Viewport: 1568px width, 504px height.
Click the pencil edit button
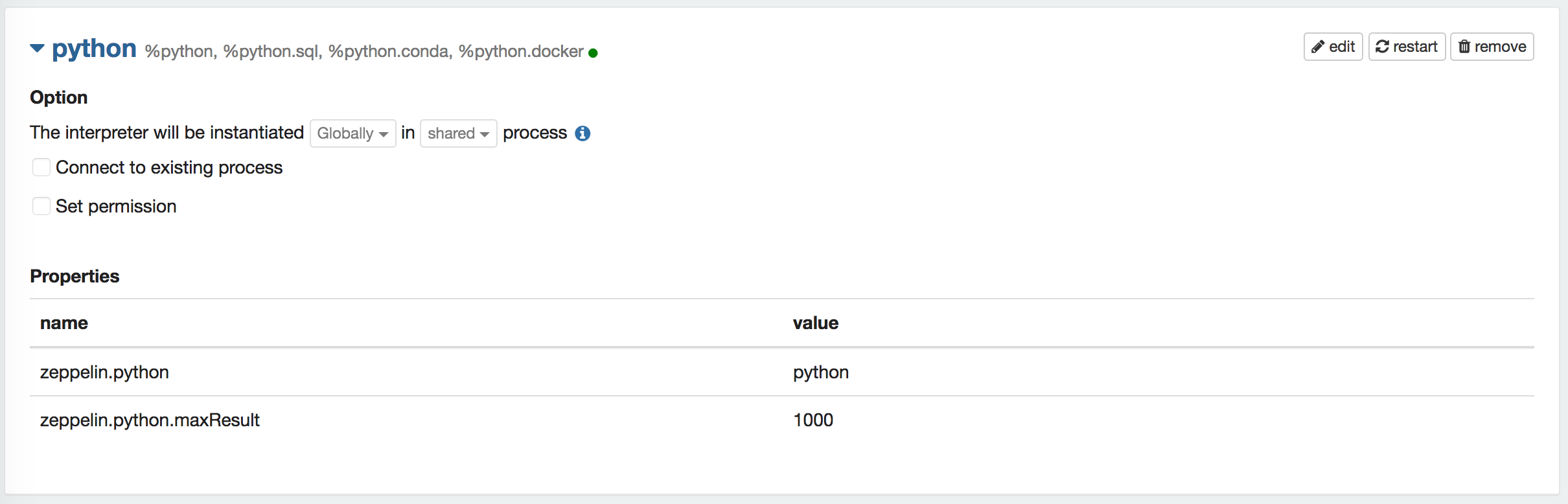point(1333,47)
